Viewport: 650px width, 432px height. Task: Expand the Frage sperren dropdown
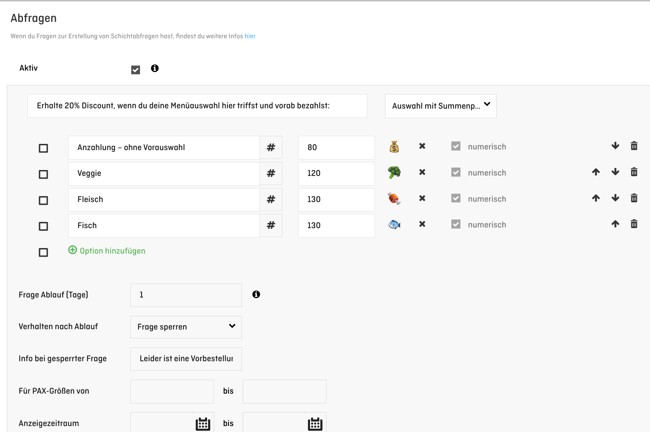[x=186, y=327]
